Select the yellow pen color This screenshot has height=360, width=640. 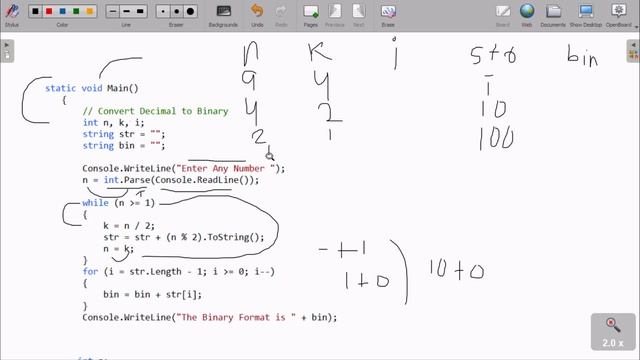click(x=90, y=11)
